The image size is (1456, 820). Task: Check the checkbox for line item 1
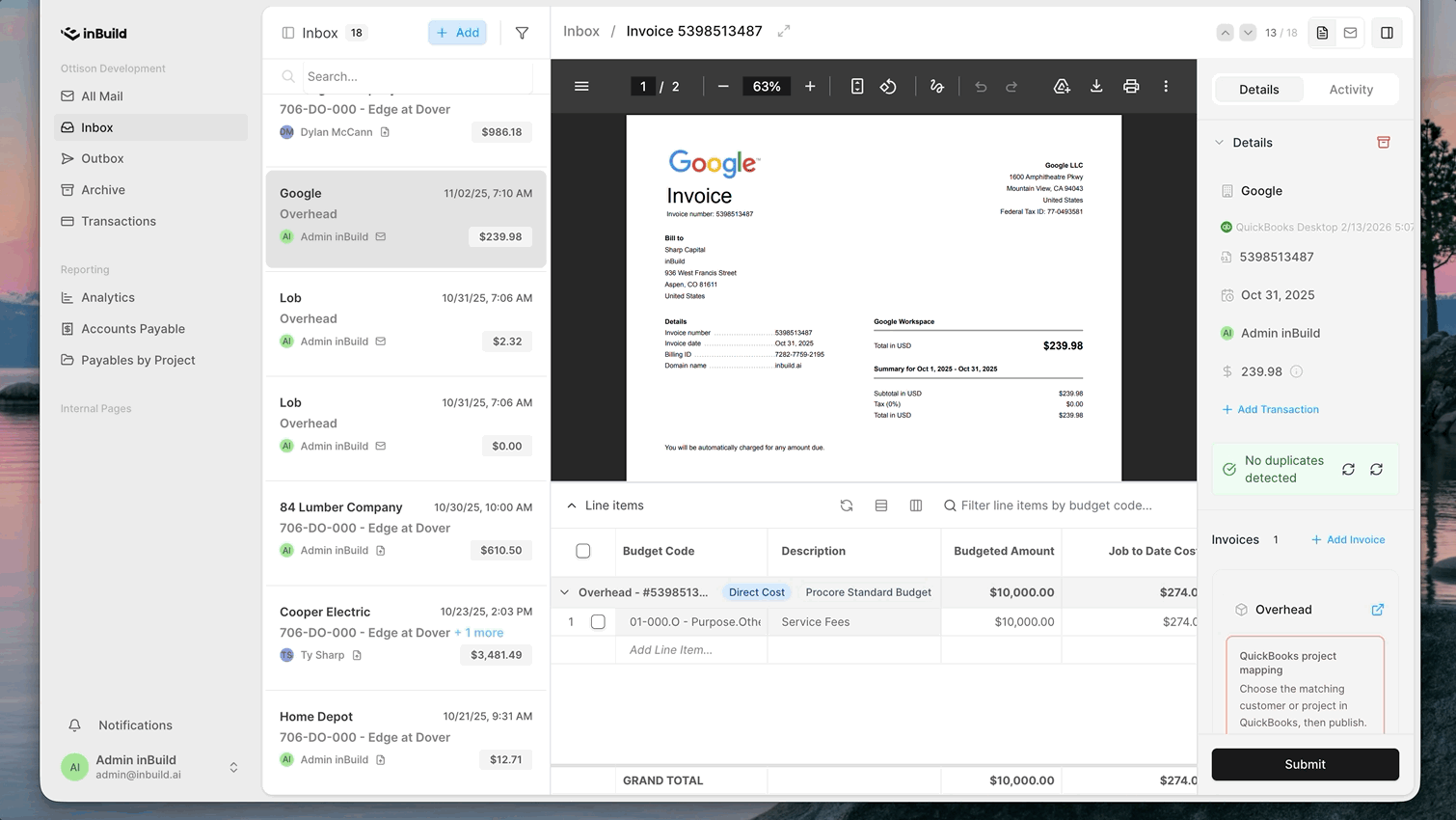(x=598, y=622)
